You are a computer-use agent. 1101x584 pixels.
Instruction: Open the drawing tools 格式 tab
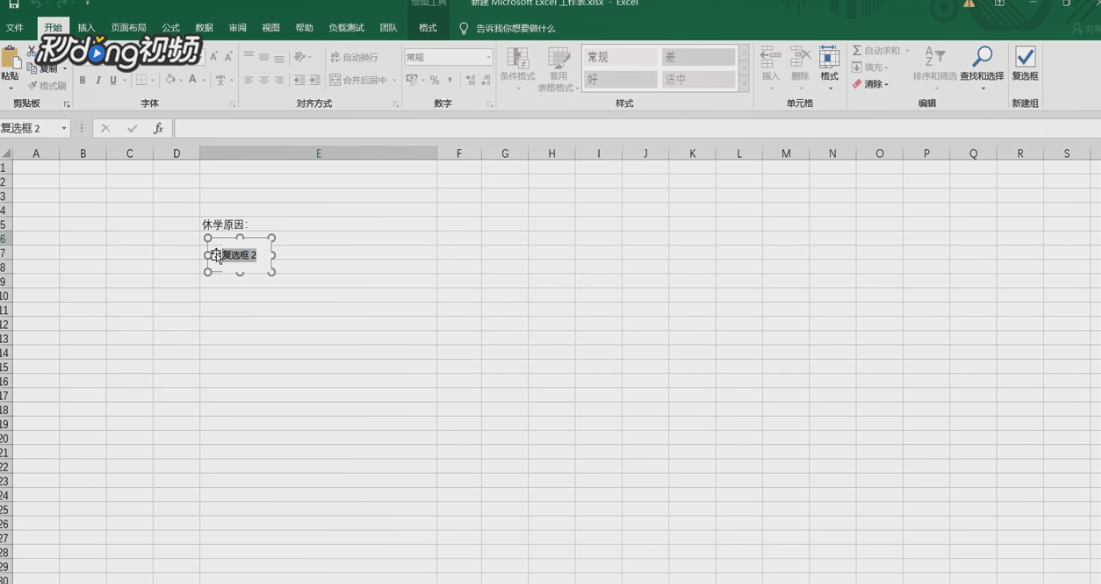click(x=428, y=28)
